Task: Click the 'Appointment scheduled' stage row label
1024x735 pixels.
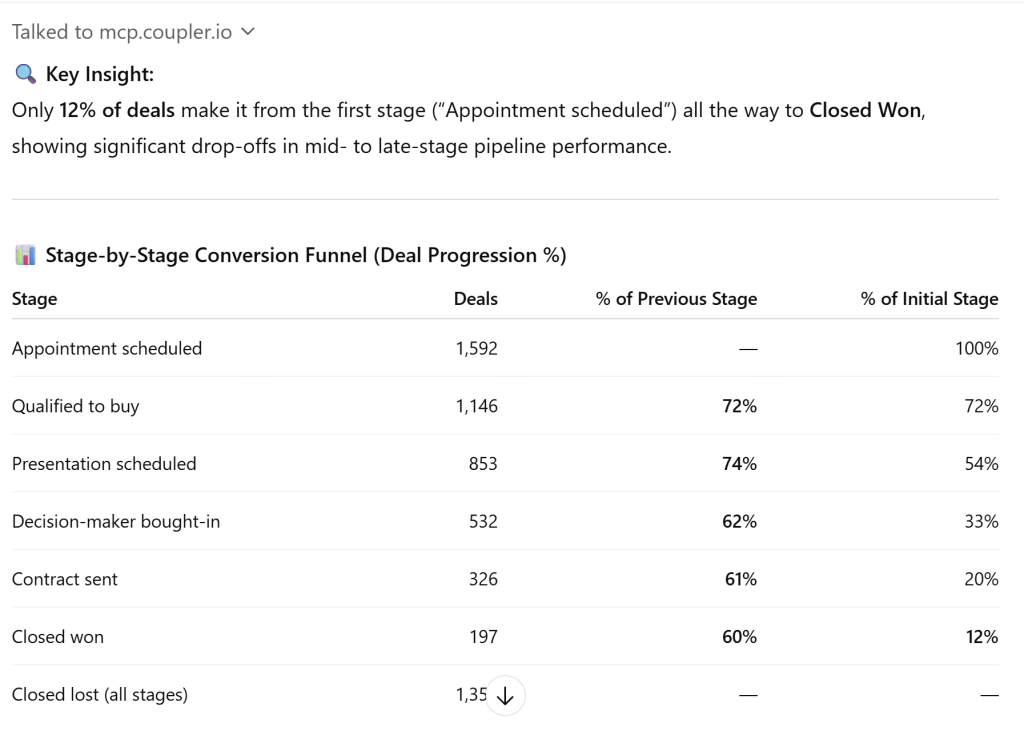Action: point(107,349)
